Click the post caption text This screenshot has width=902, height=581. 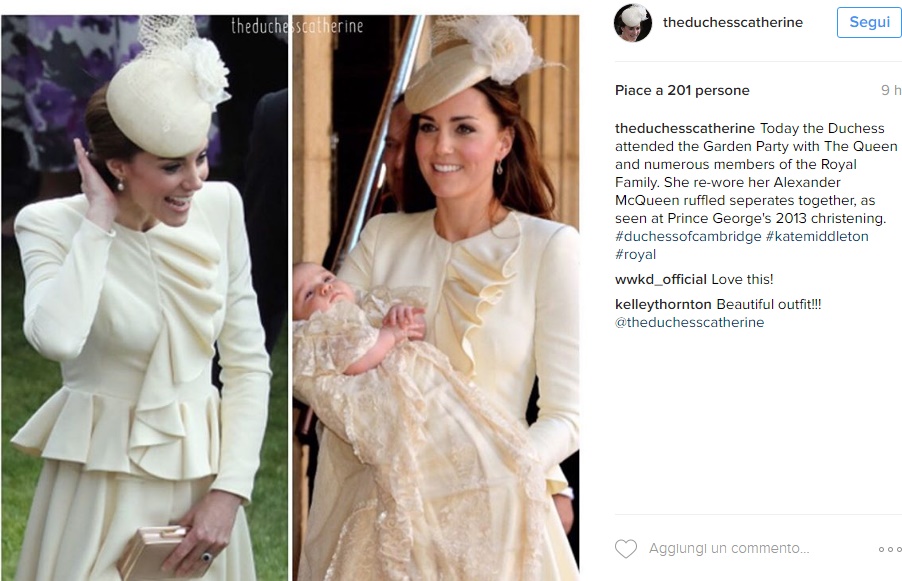point(756,191)
